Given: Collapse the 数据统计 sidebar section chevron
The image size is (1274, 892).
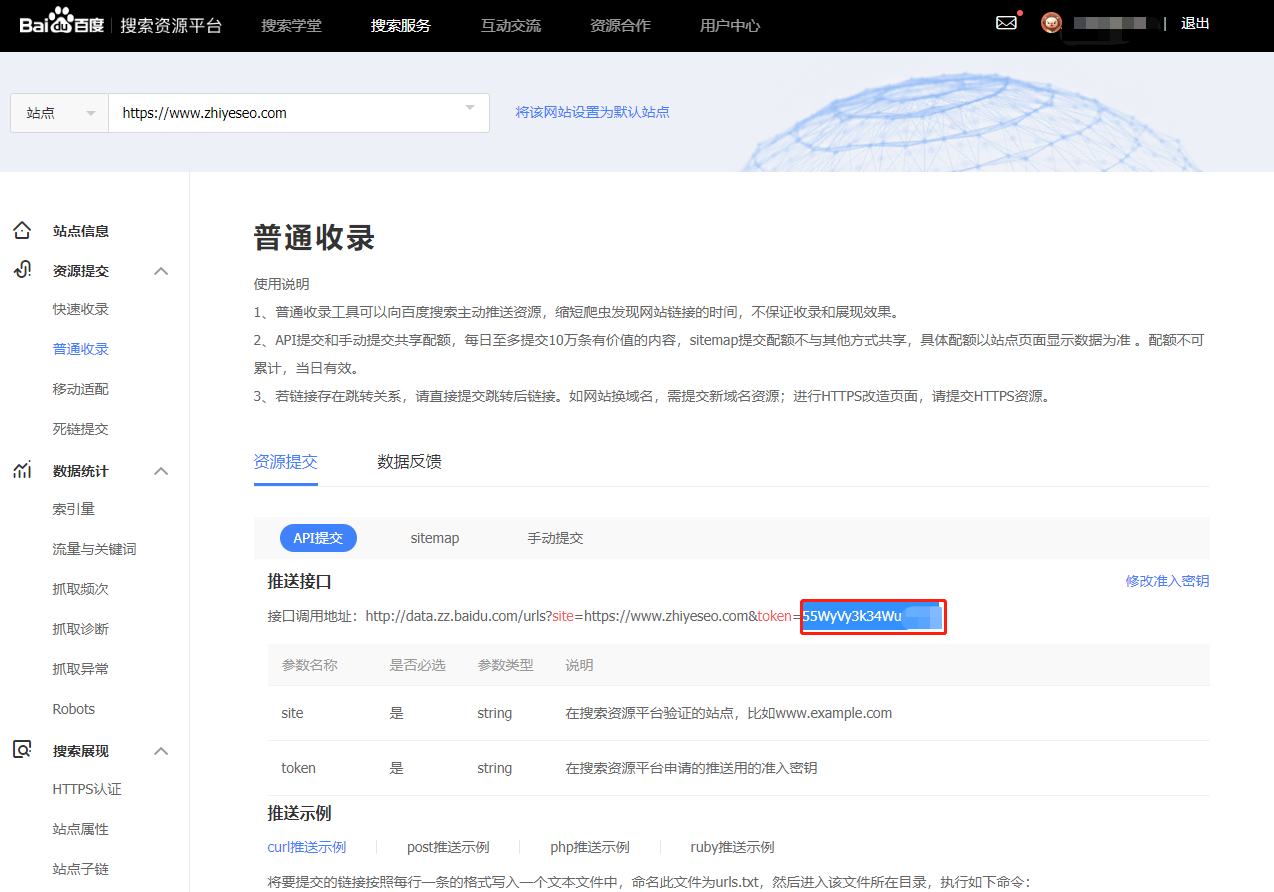Looking at the screenshot, I should point(161,471).
